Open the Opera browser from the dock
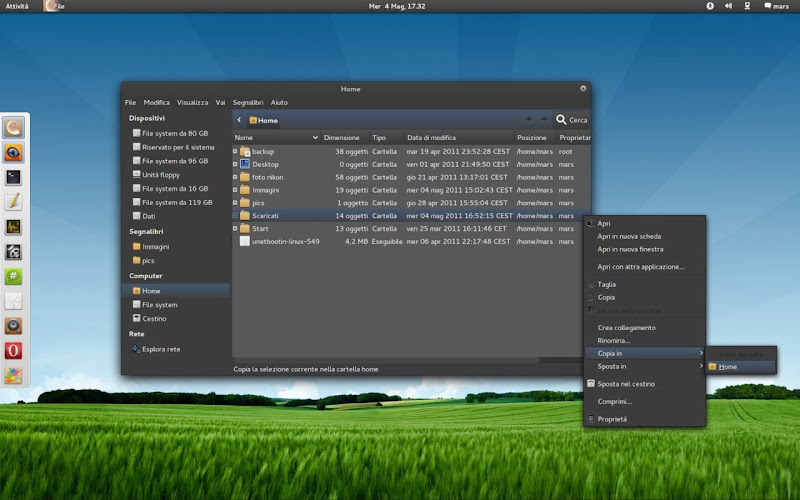Image resolution: width=800 pixels, height=500 pixels. point(14,350)
